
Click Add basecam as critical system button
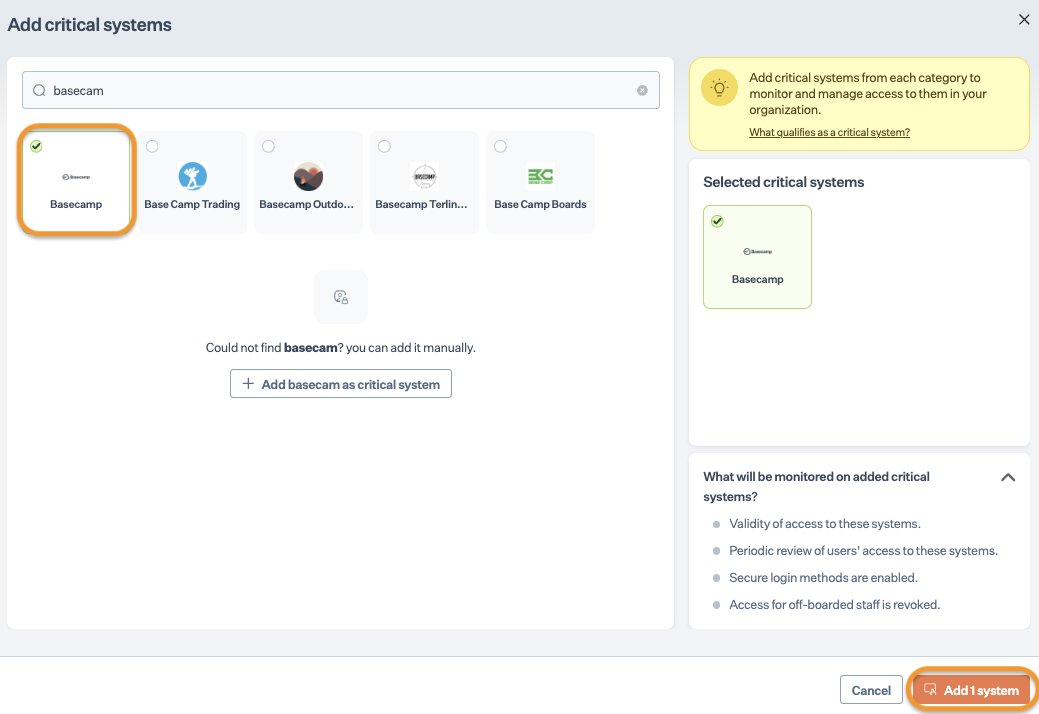341,383
